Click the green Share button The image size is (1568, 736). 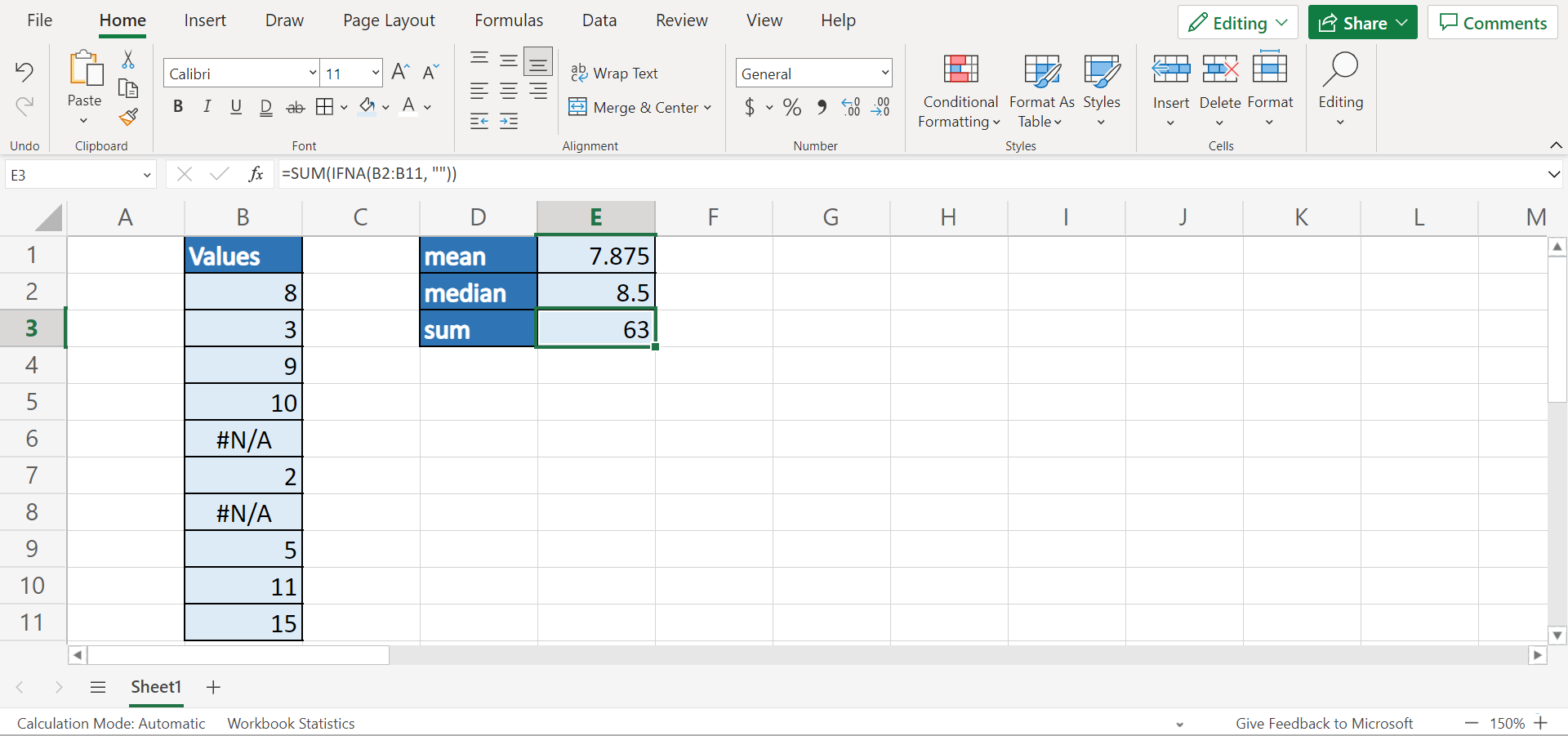point(1361,22)
